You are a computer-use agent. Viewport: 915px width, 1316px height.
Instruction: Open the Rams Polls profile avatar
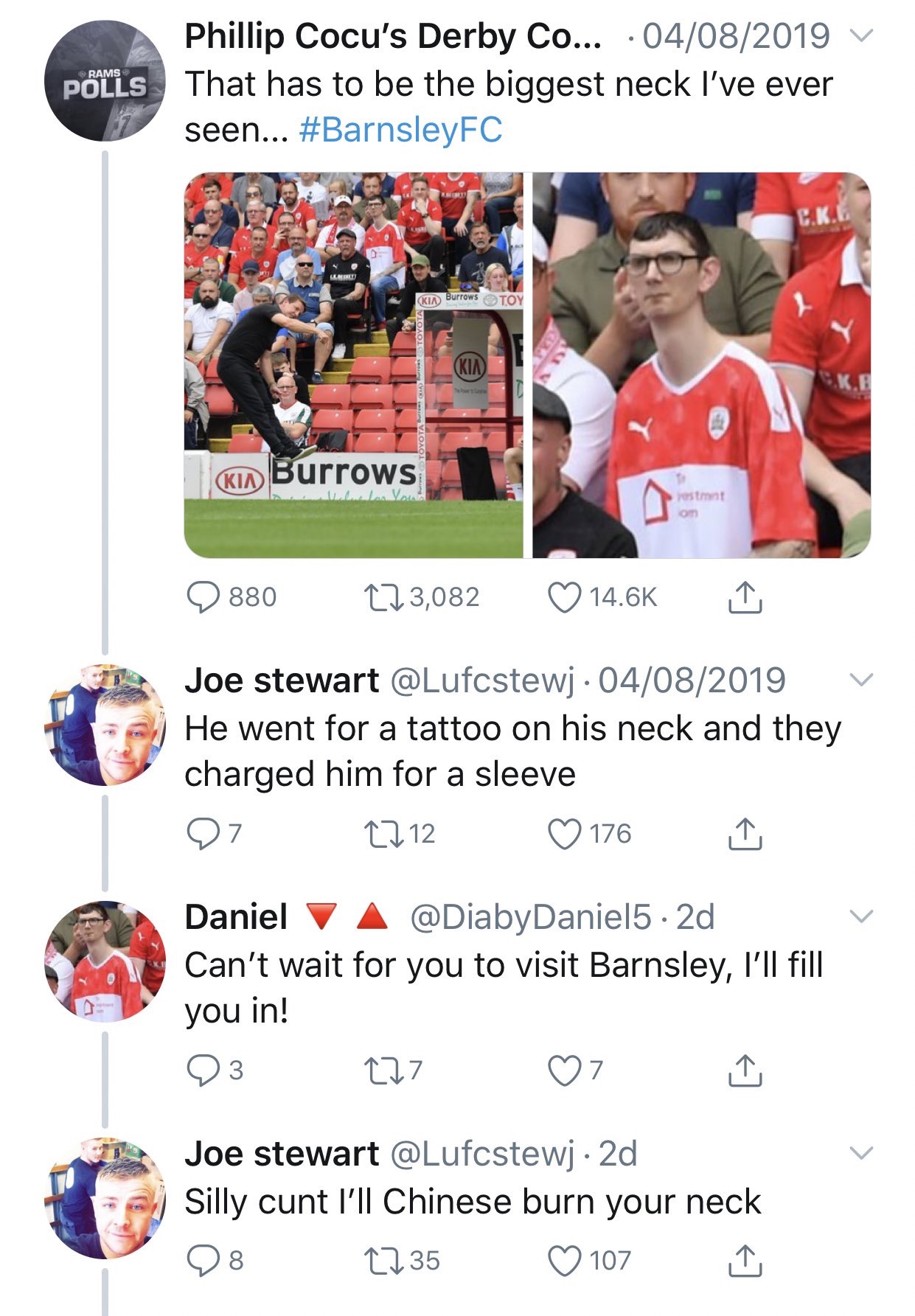click(105, 81)
